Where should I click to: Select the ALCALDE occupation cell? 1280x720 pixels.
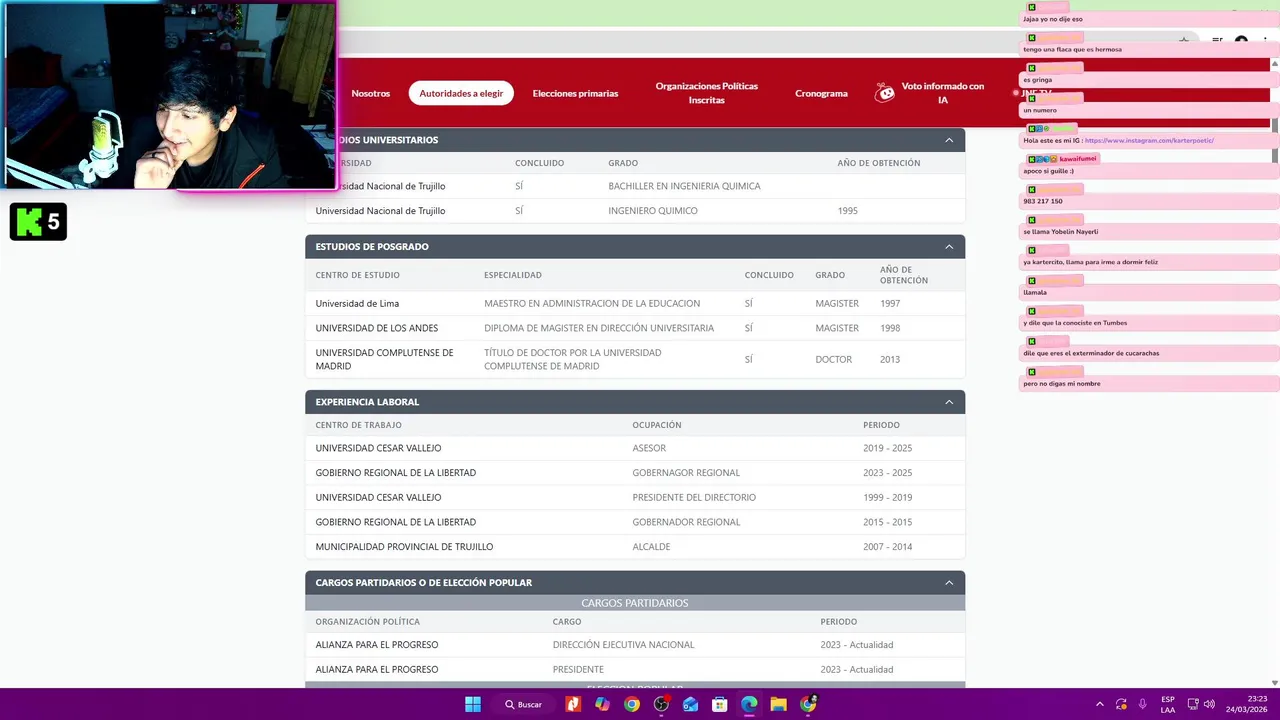(x=651, y=547)
